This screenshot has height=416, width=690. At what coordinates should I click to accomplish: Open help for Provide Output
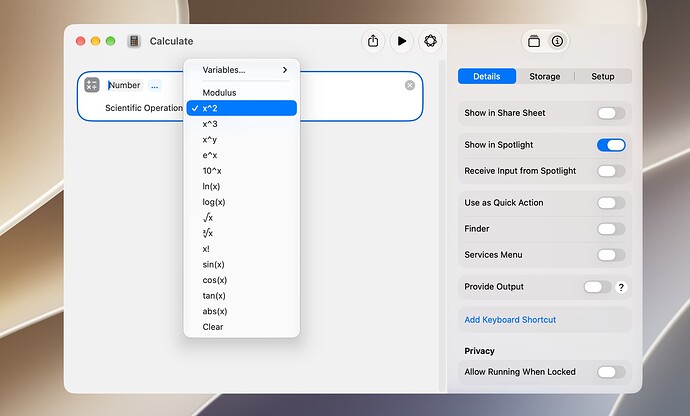pos(621,287)
